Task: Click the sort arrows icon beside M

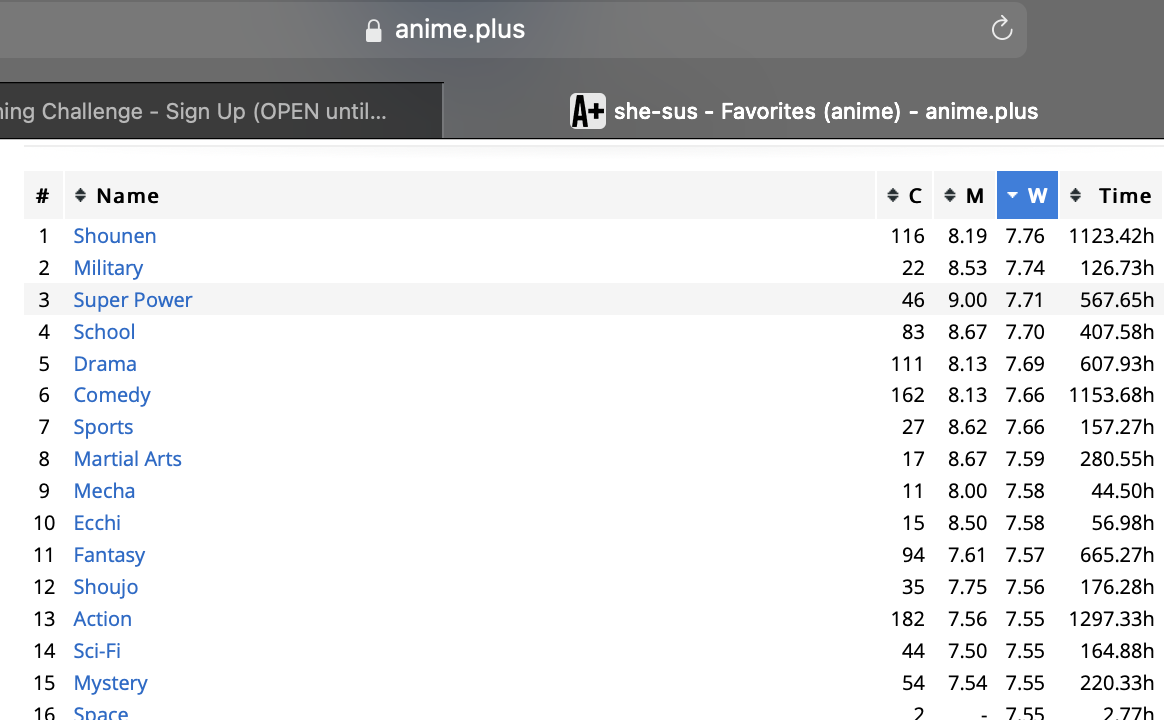Action: 950,195
